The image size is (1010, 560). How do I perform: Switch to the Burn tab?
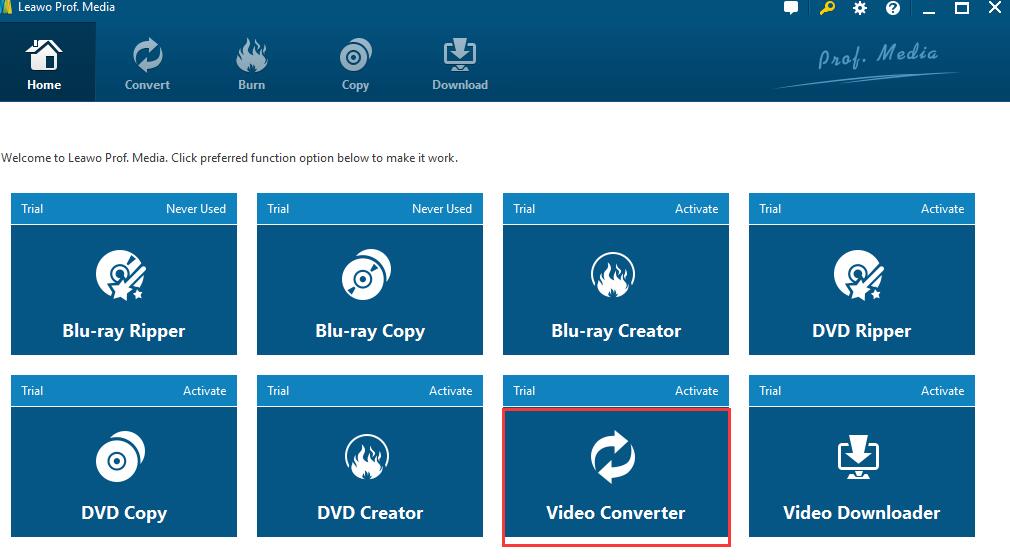coord(251,63)
